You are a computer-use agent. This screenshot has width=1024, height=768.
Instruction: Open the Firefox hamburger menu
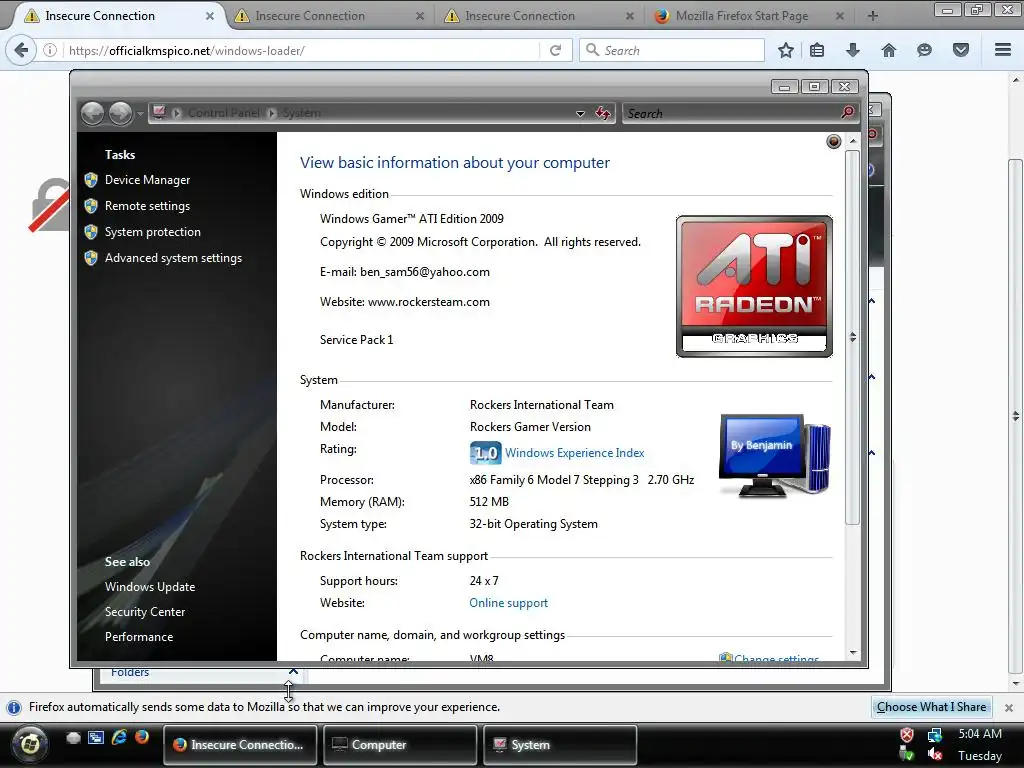(x=1003, y=50)
